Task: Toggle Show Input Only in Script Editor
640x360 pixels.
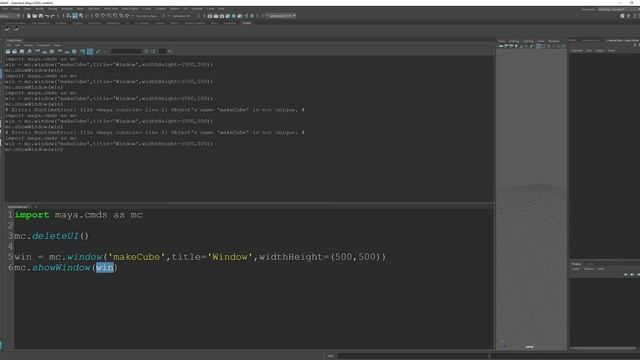Action: pyautogui.click(x=67, y=51)
